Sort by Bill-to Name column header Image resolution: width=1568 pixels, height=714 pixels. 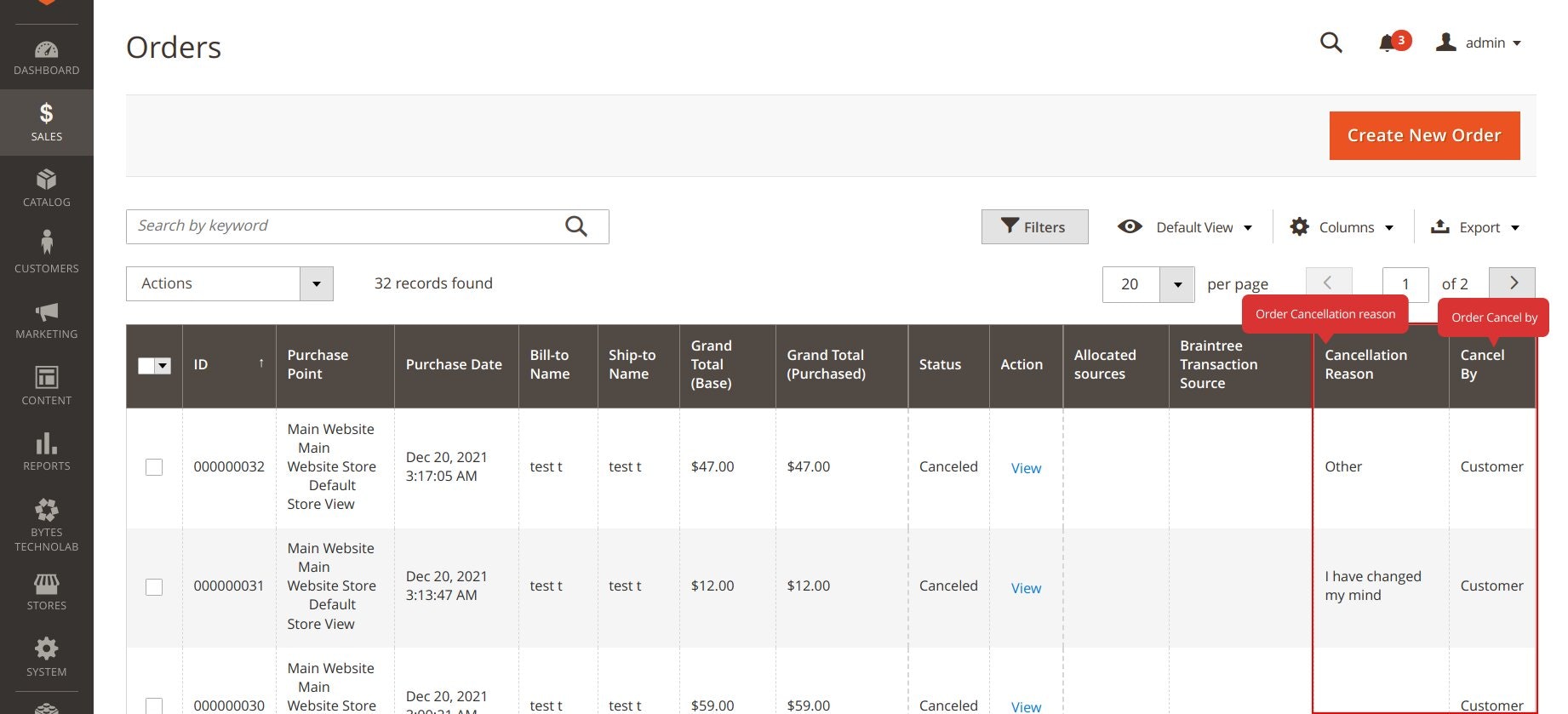(558, 365)
